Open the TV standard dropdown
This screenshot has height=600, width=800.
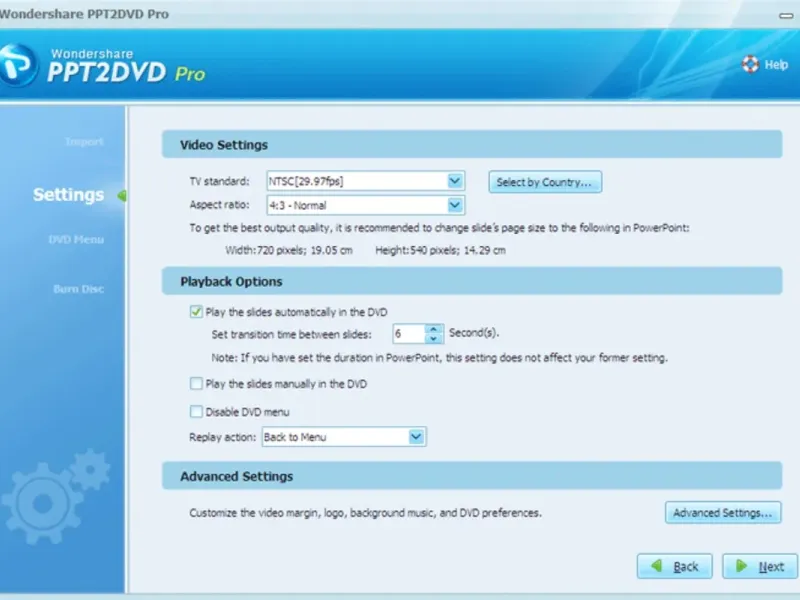(x=455, y=181)
